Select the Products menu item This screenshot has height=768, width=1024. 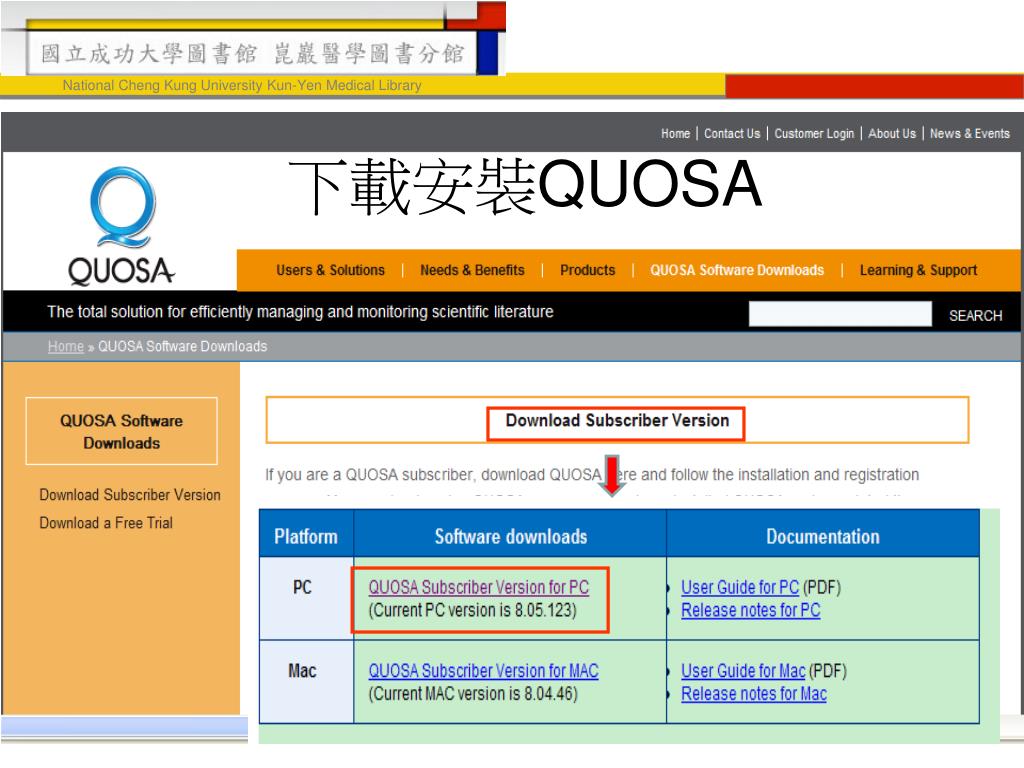(x=588, y=270)
